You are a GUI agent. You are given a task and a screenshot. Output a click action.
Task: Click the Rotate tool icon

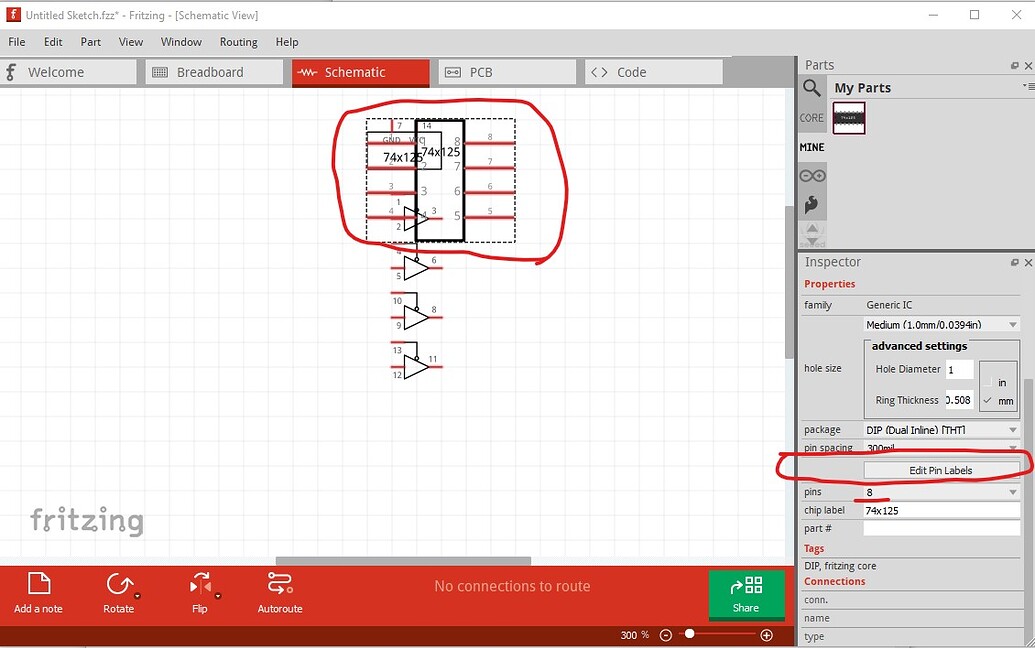pyautogui.click(x=119, y=584)
